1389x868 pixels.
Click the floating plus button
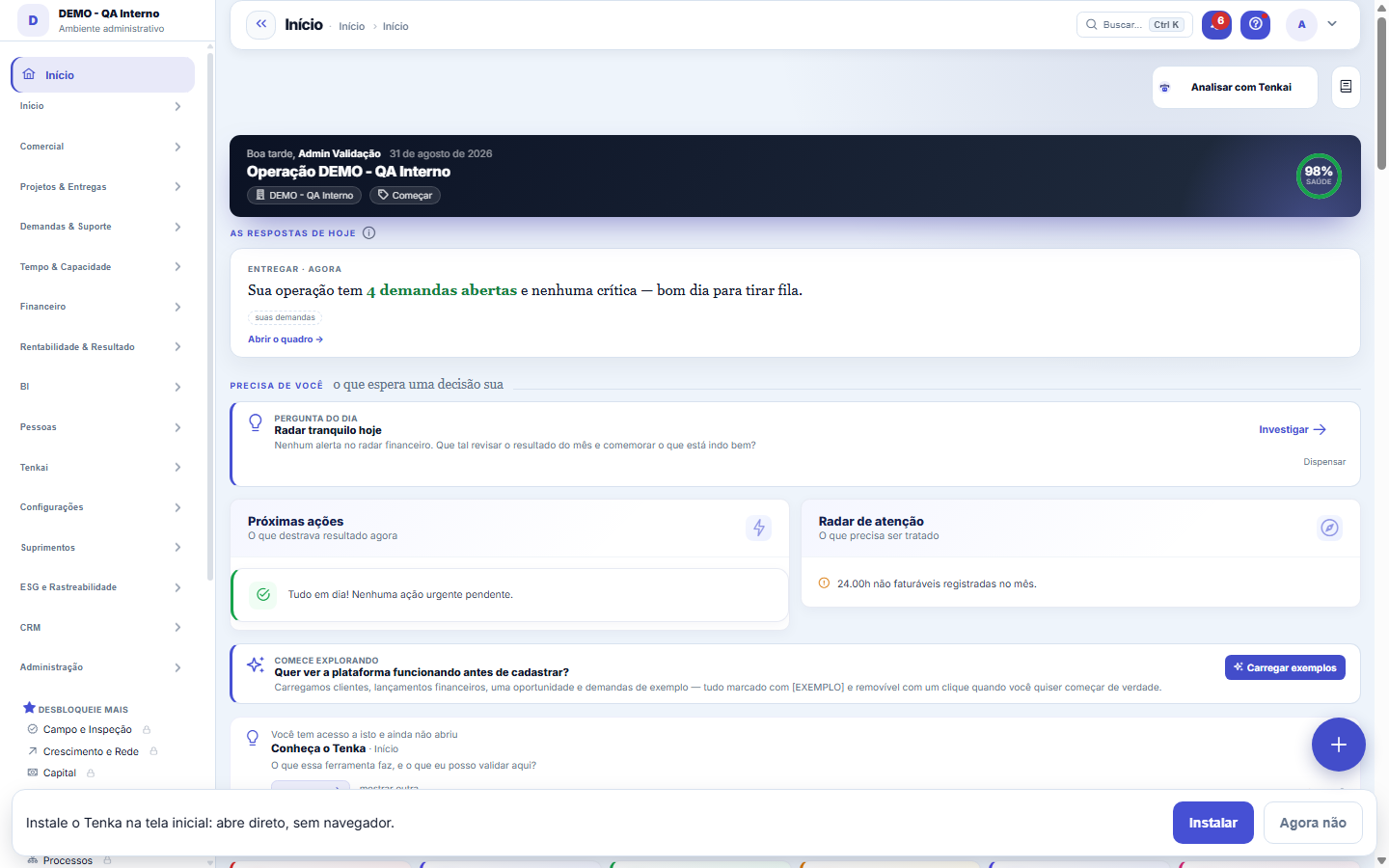pyautogui.click(x=1338, y=745)
